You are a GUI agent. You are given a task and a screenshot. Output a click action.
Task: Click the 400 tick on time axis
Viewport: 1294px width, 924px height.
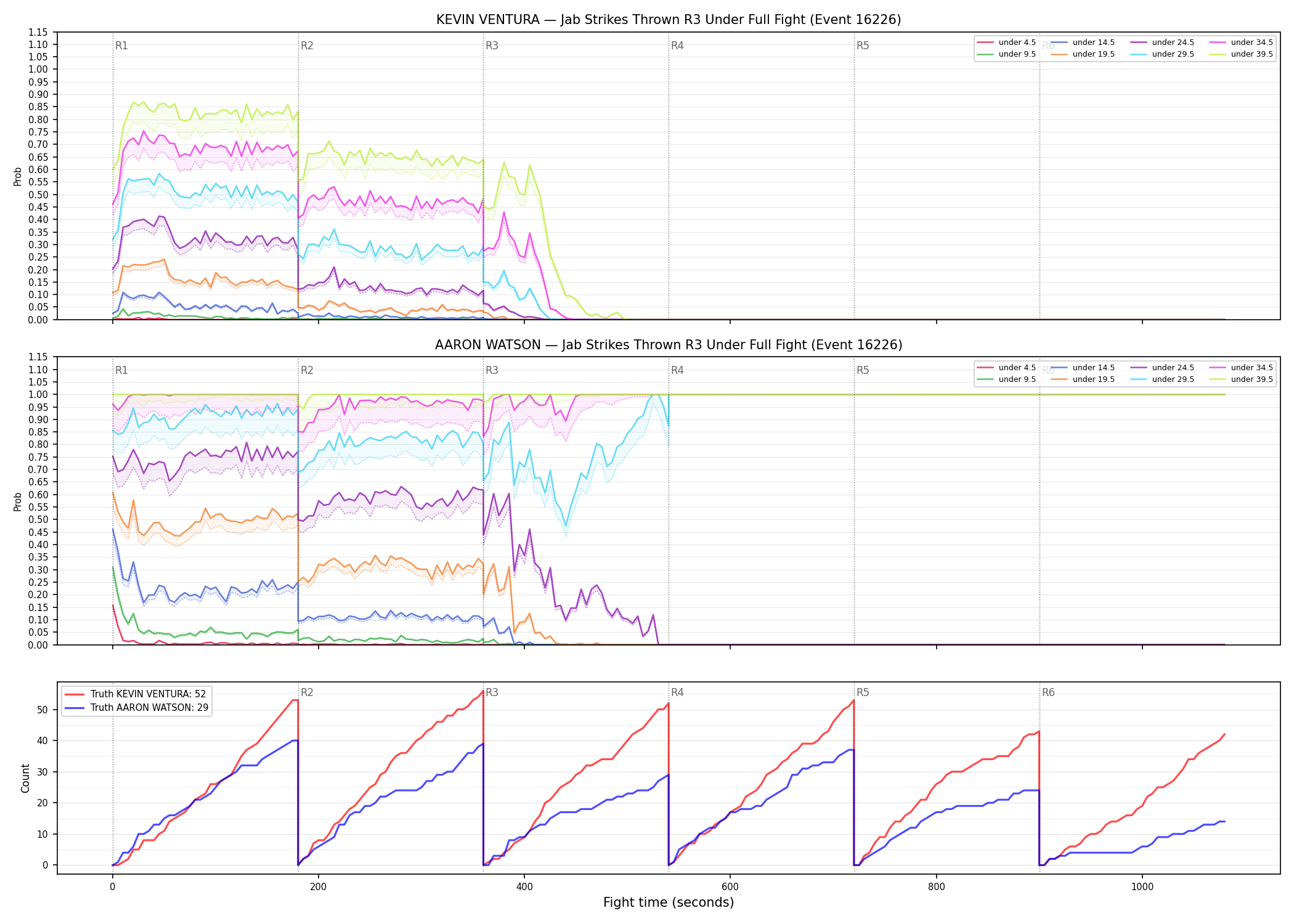(524, 887)
